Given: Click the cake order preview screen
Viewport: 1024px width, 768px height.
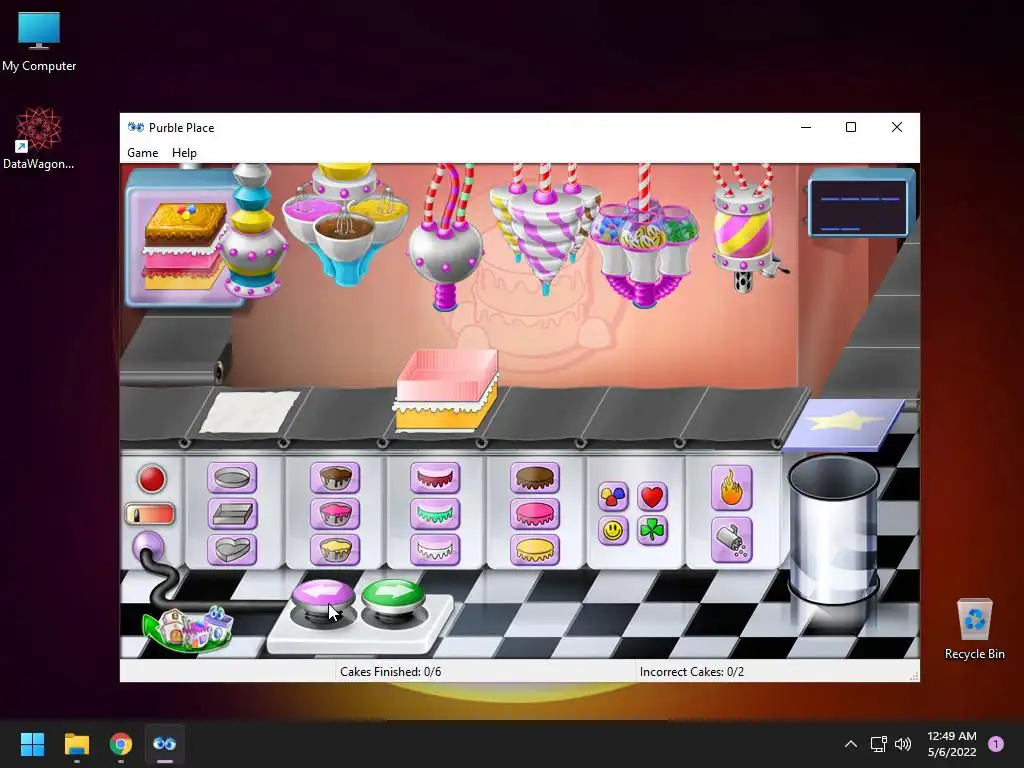Looking at the screenshot, I should [184, 238].
